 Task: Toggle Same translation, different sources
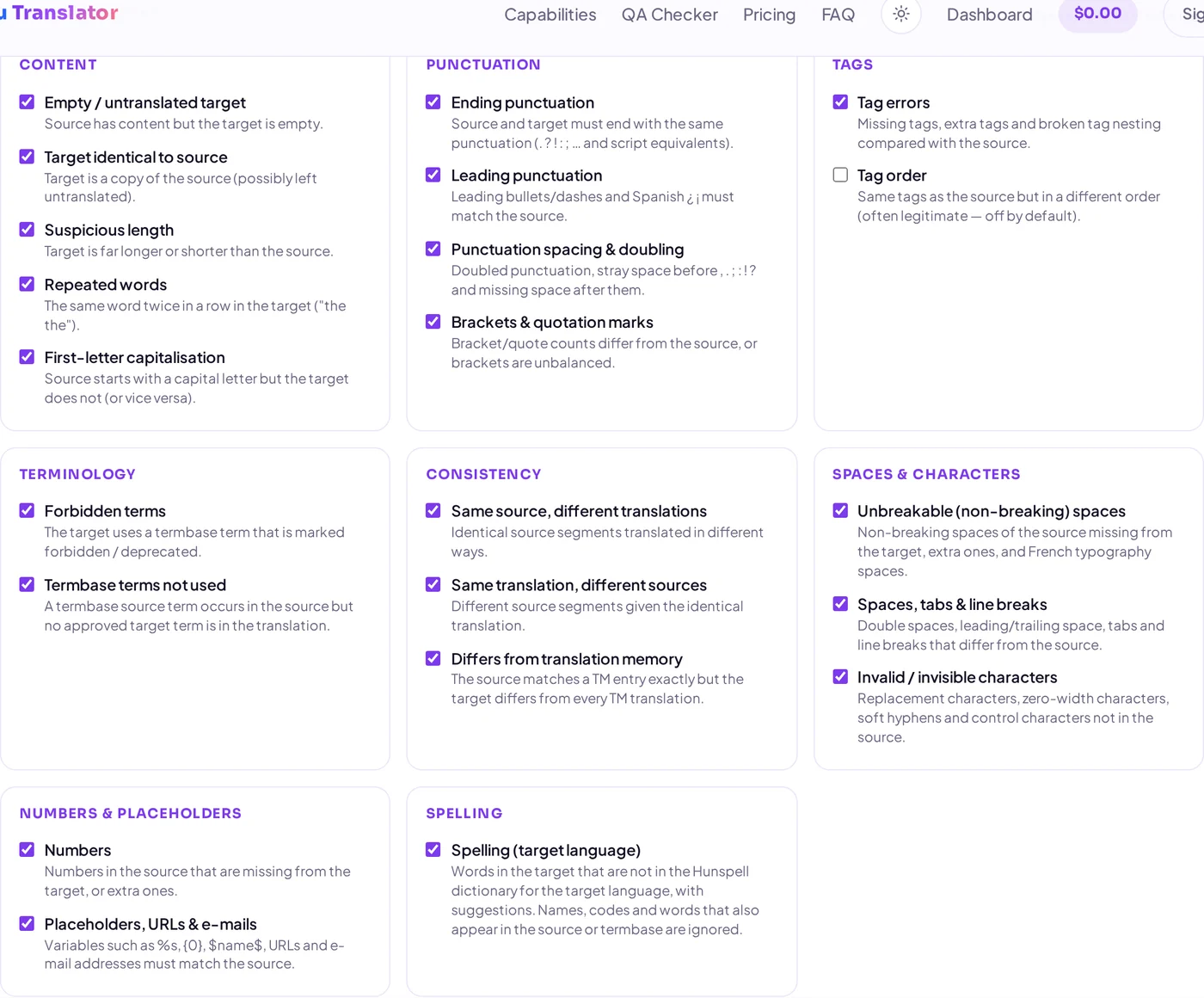[433, 584]
